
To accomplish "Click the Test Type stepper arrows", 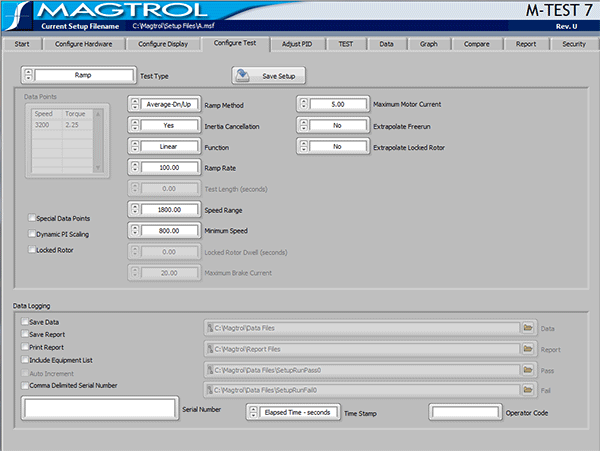I will (x=28, y=75).
